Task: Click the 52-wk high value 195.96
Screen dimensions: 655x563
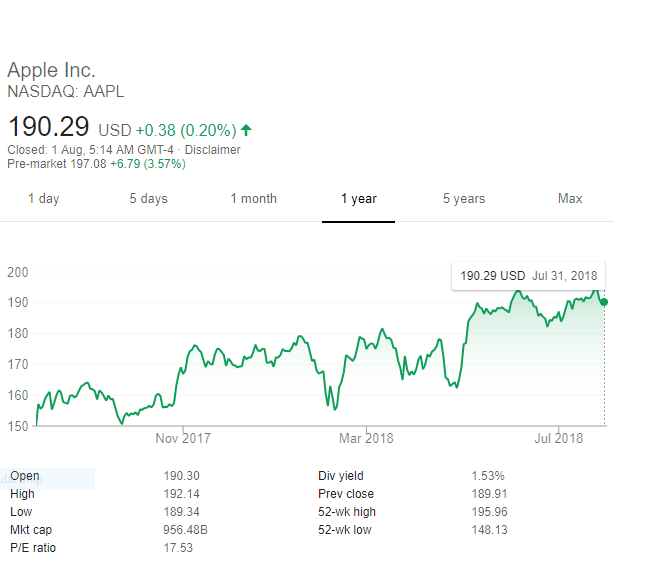Action: [489, 512]
